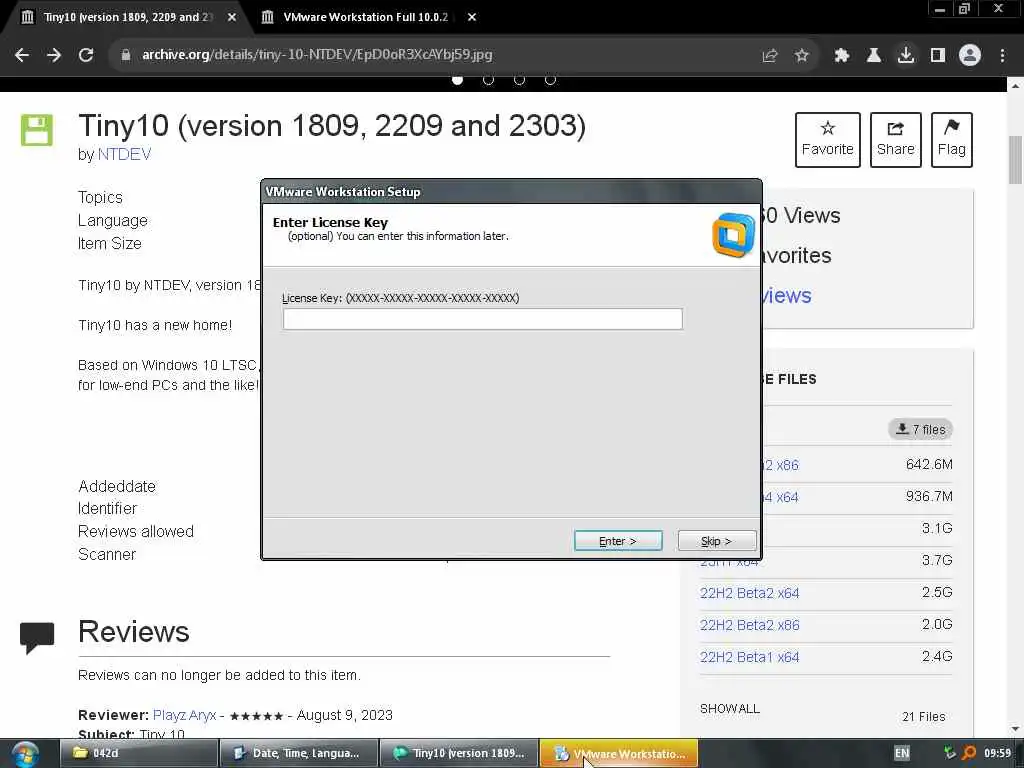The height and width of the screenshot is (768, 1024).
Task: Click the Share button
Action: pos(895,140)
